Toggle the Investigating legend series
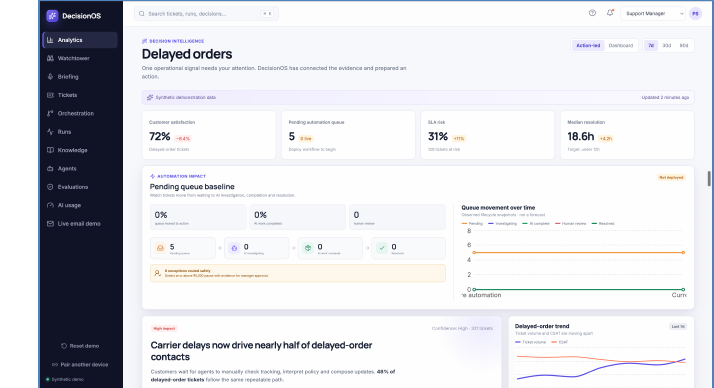This screenshot has height=388, width=714. [x=502, y=224]
